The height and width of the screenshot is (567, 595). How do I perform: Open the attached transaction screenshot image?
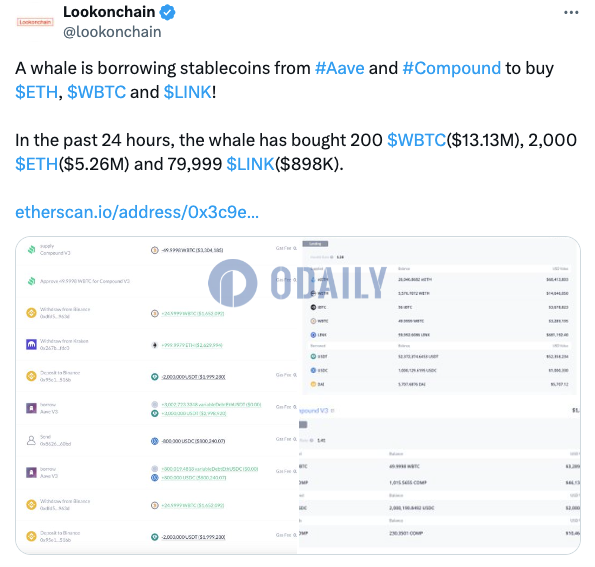tap(298, 395)
